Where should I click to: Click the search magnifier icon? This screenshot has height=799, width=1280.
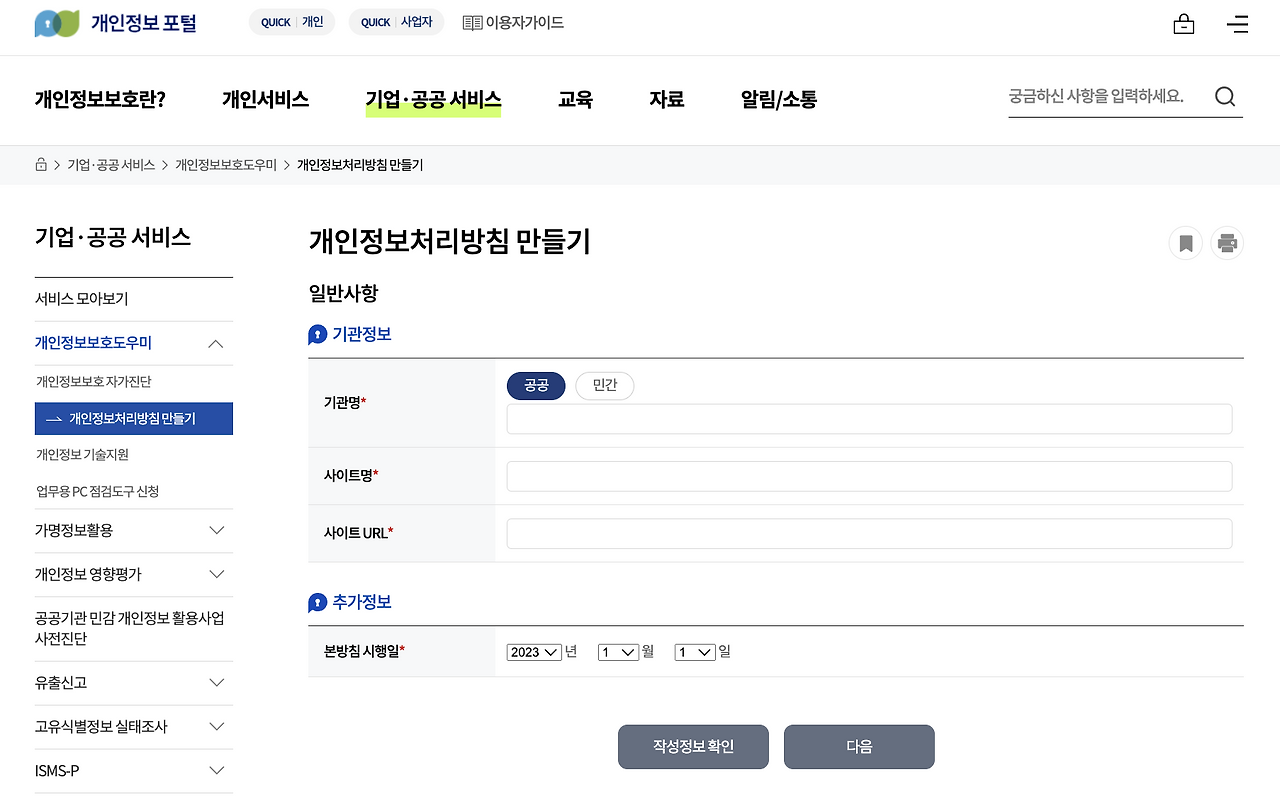click(1224, 96)
